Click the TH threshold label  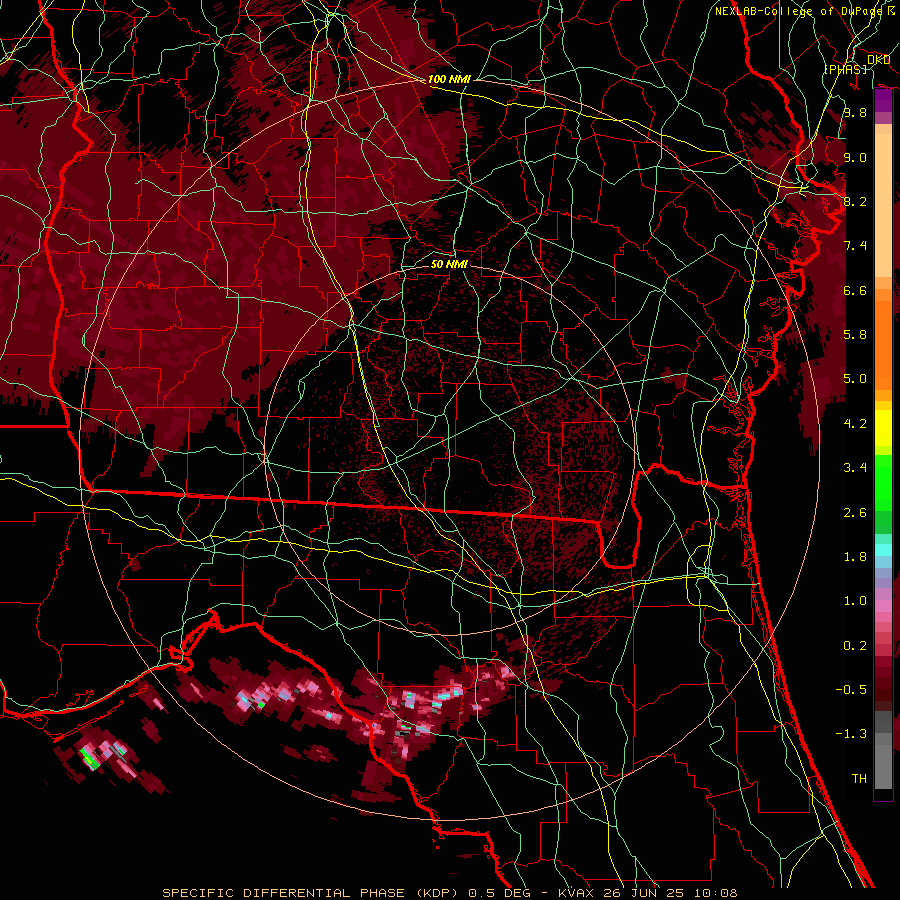pos(859,779)
